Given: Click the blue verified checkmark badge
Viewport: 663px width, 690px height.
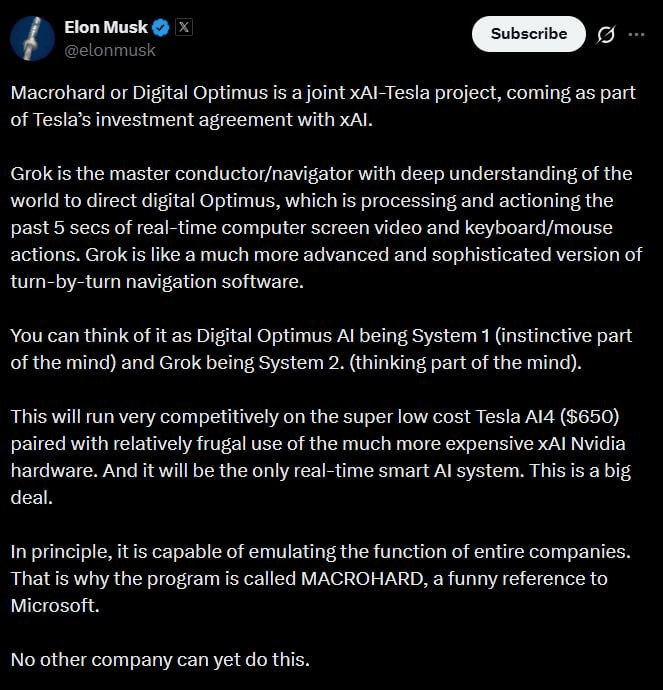Looking at the screenshot, I should [161, 28].
